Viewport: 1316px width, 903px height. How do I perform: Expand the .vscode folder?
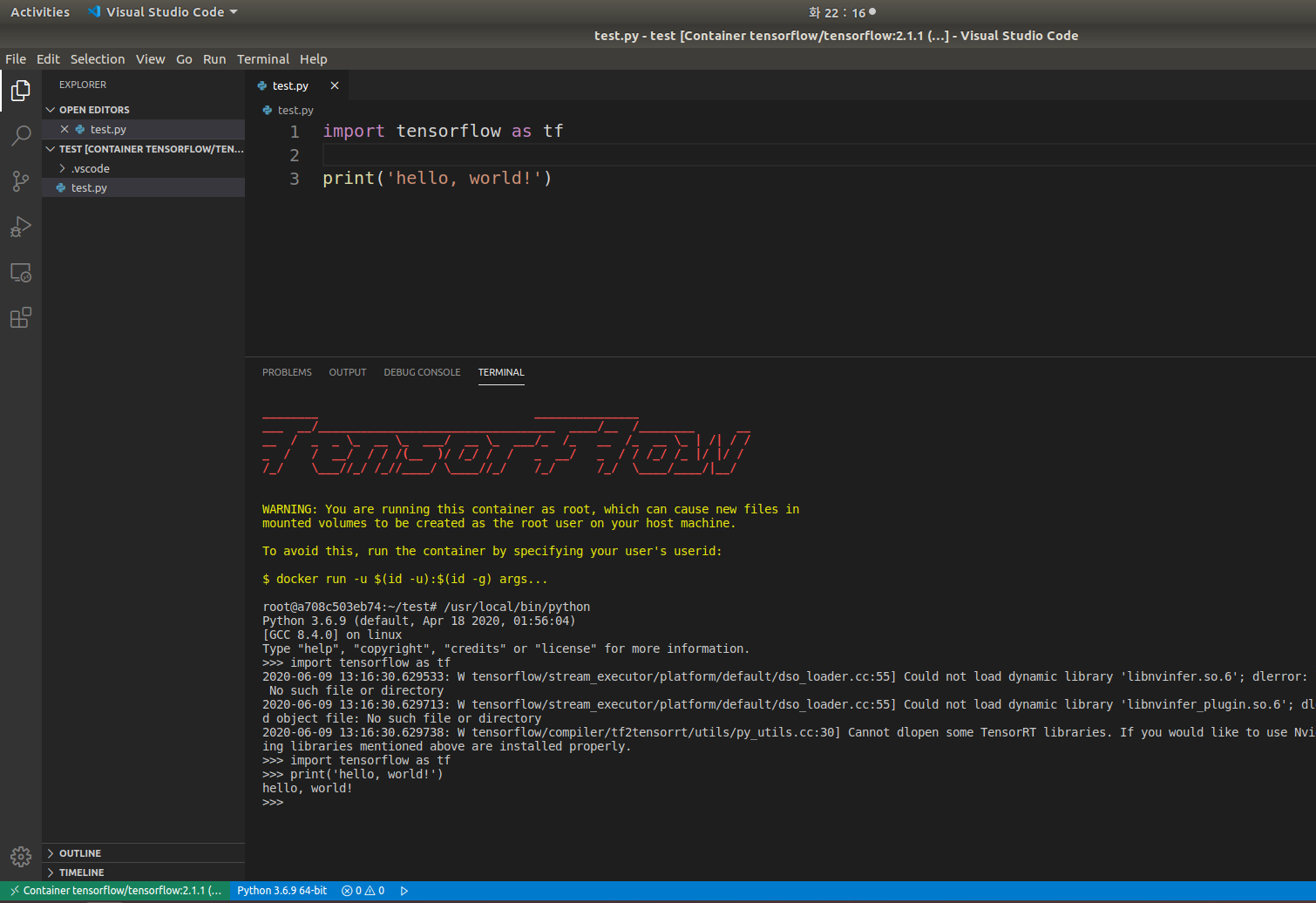coord(62,168)
